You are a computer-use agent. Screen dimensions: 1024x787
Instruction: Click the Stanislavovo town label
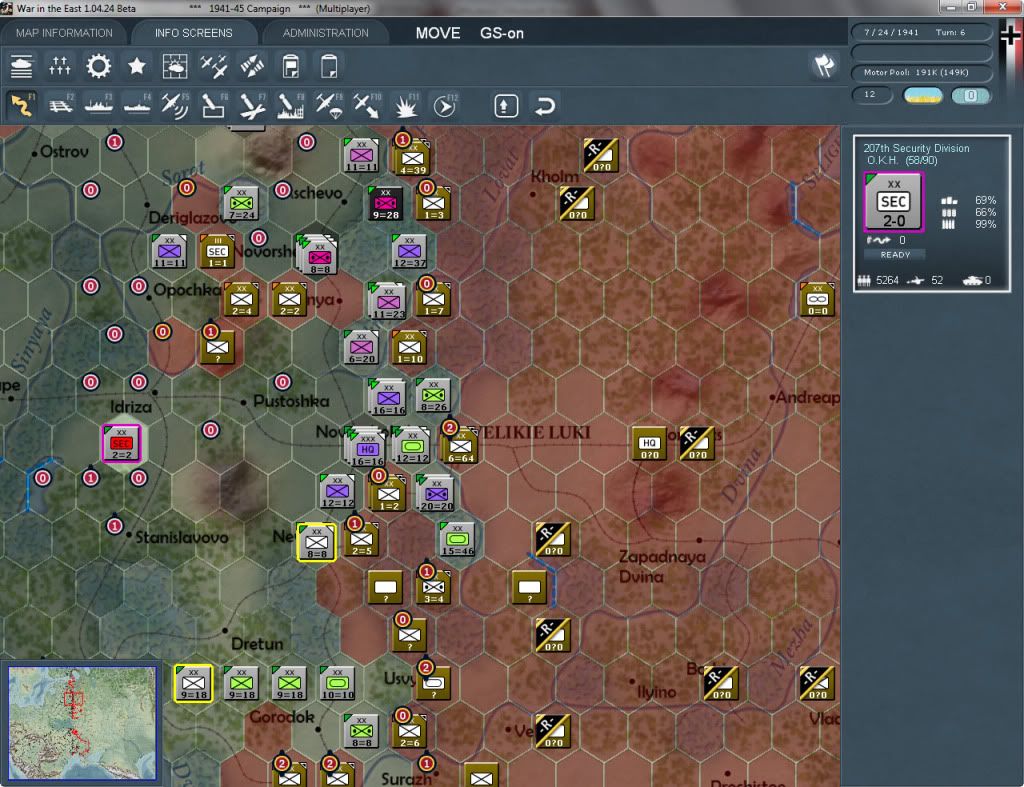pyautogui.click(x=182, y=538)
